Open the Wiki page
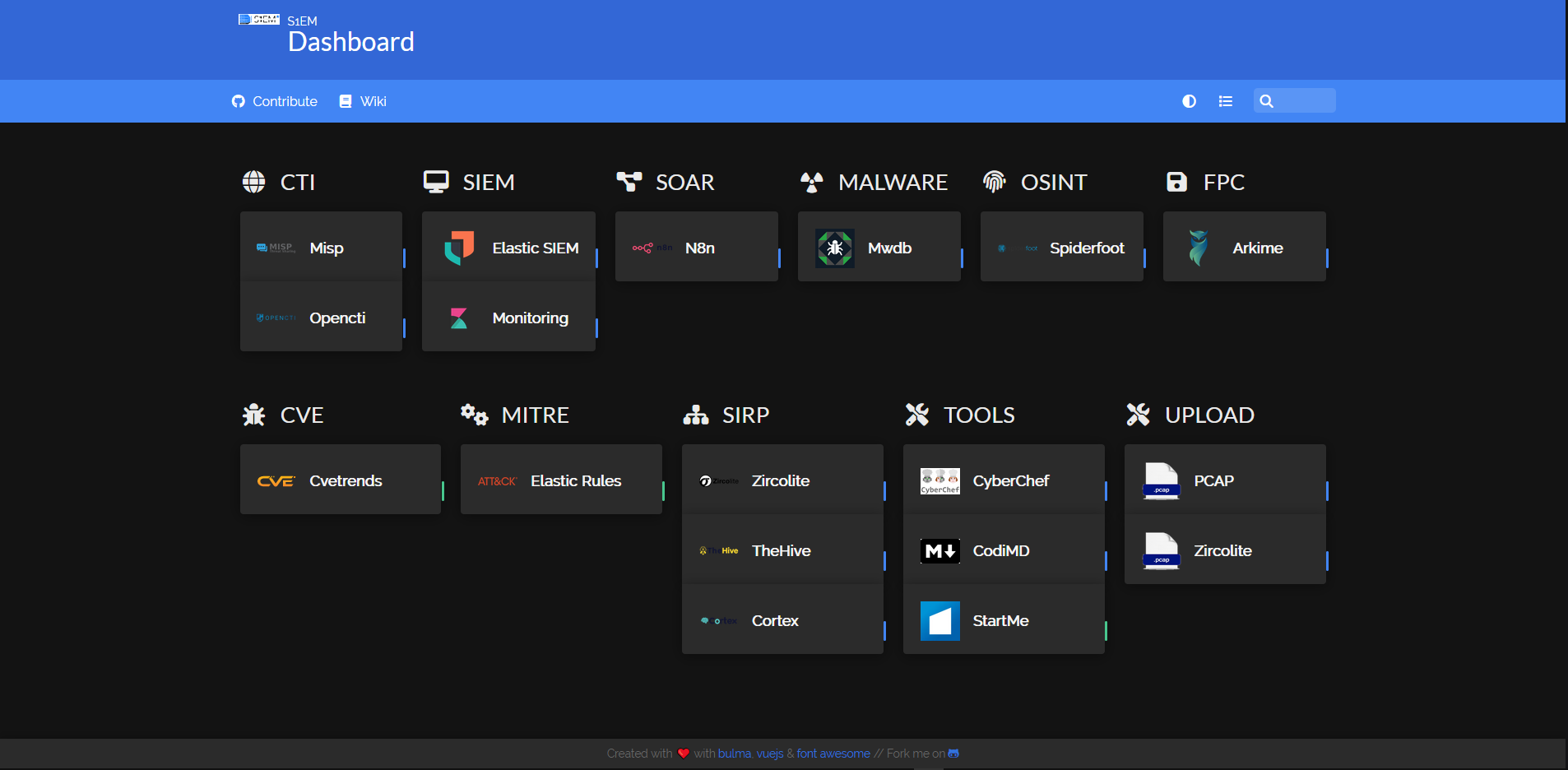1568x770 pixels. (x=362, y=100)
